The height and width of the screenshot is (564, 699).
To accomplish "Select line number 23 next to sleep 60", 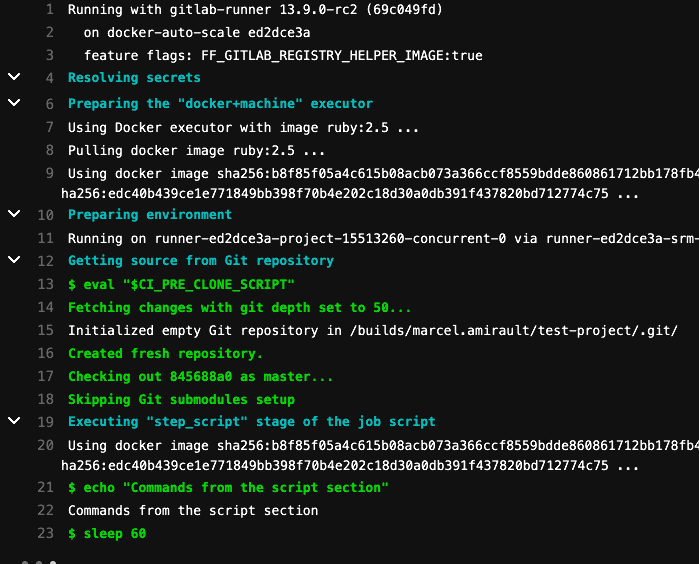I will pyautogui.click(x=46, y=533).
